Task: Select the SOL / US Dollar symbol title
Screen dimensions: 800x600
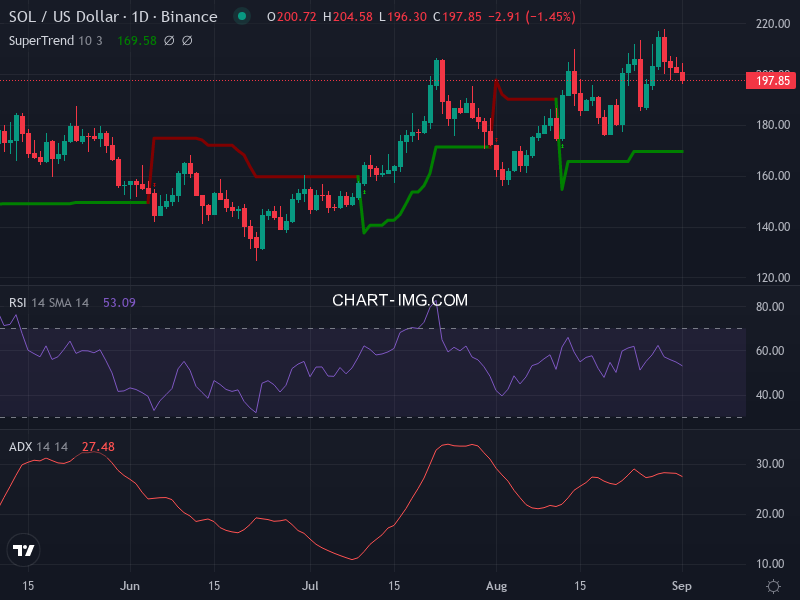Action: [112, 17]
